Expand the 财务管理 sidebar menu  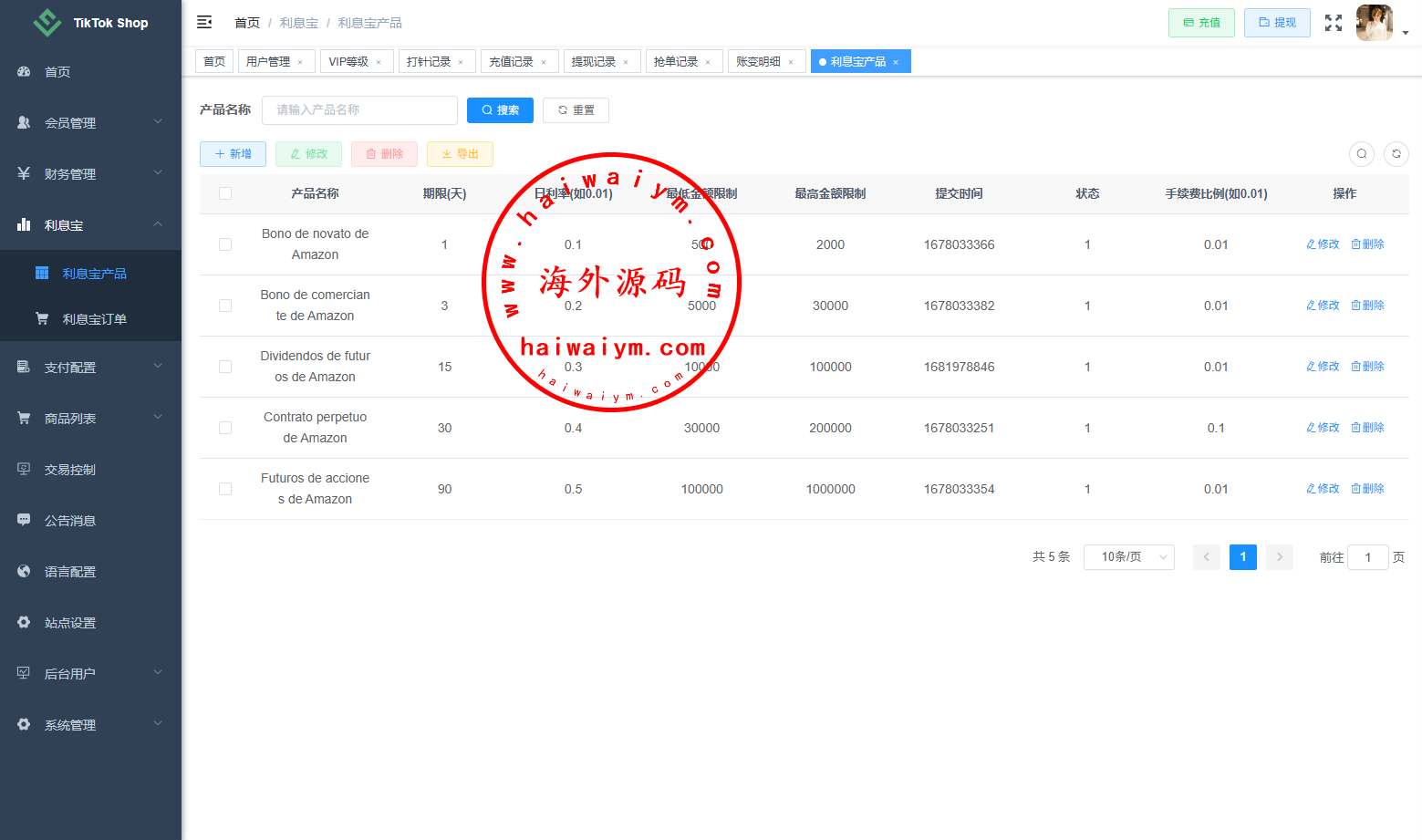pyautogui.click(x=158, y=172)
